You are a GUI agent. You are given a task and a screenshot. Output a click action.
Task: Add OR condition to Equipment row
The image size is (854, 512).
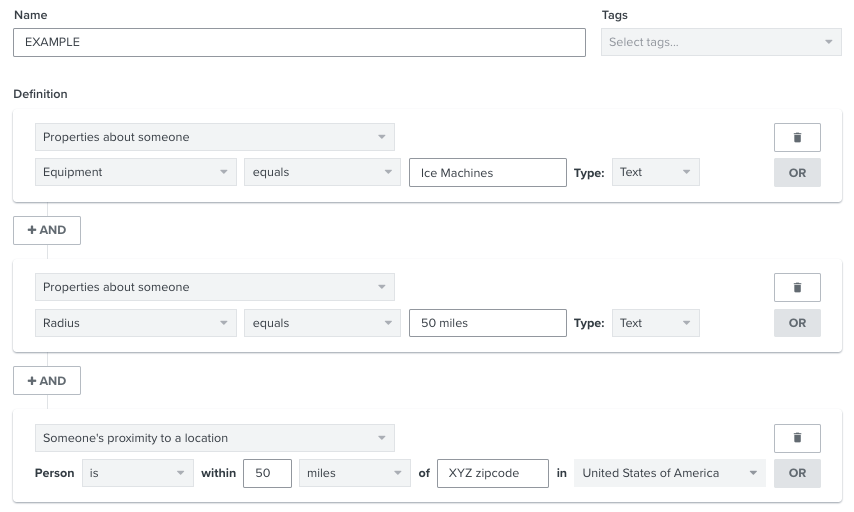click(x=797, y=173)
